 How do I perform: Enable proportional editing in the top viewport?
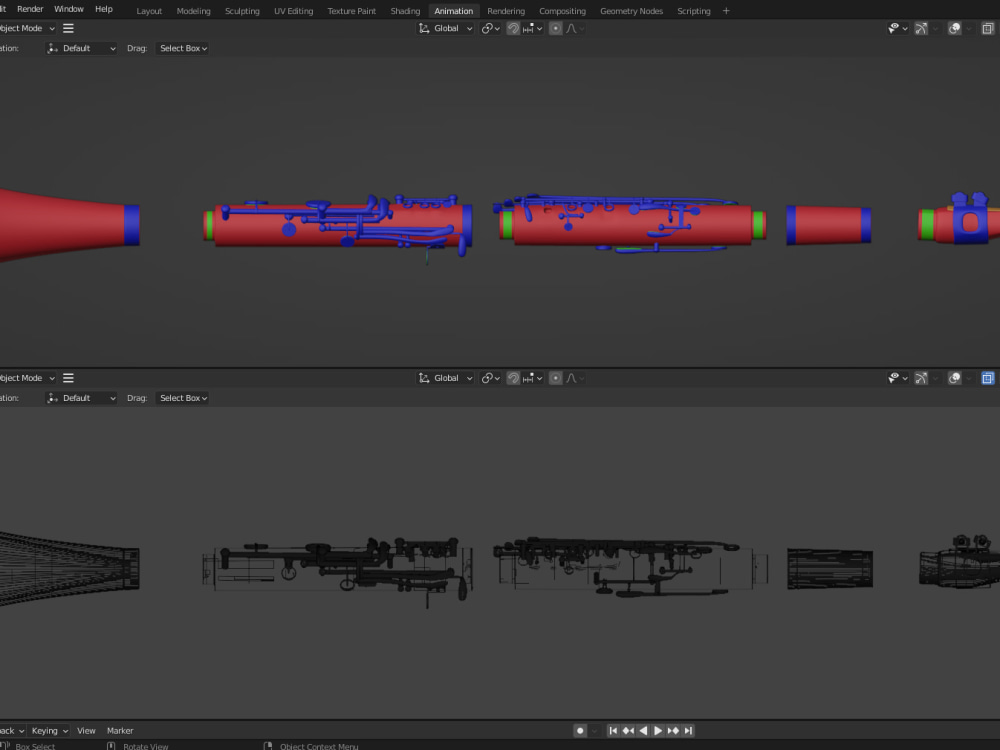point(555,28)
